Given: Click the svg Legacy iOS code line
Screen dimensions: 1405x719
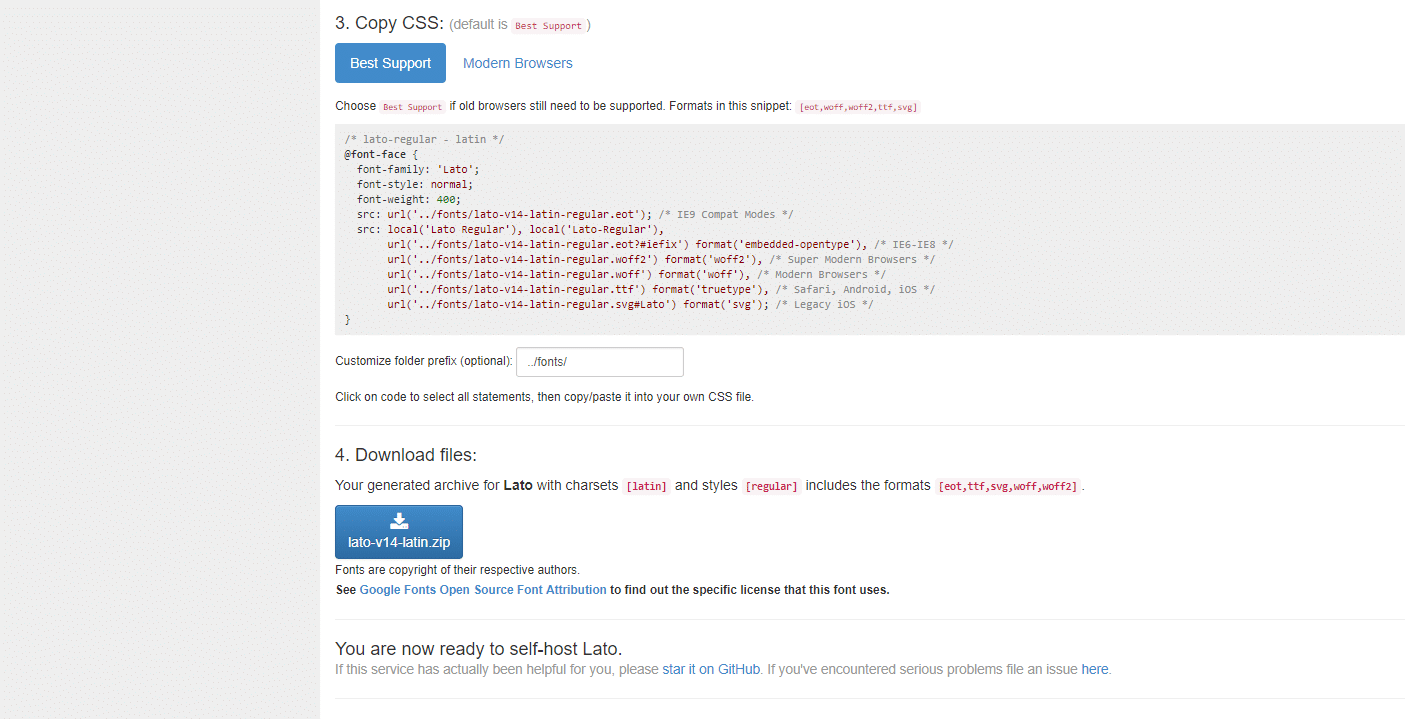Looking at the screenshot, I should 630,305.
